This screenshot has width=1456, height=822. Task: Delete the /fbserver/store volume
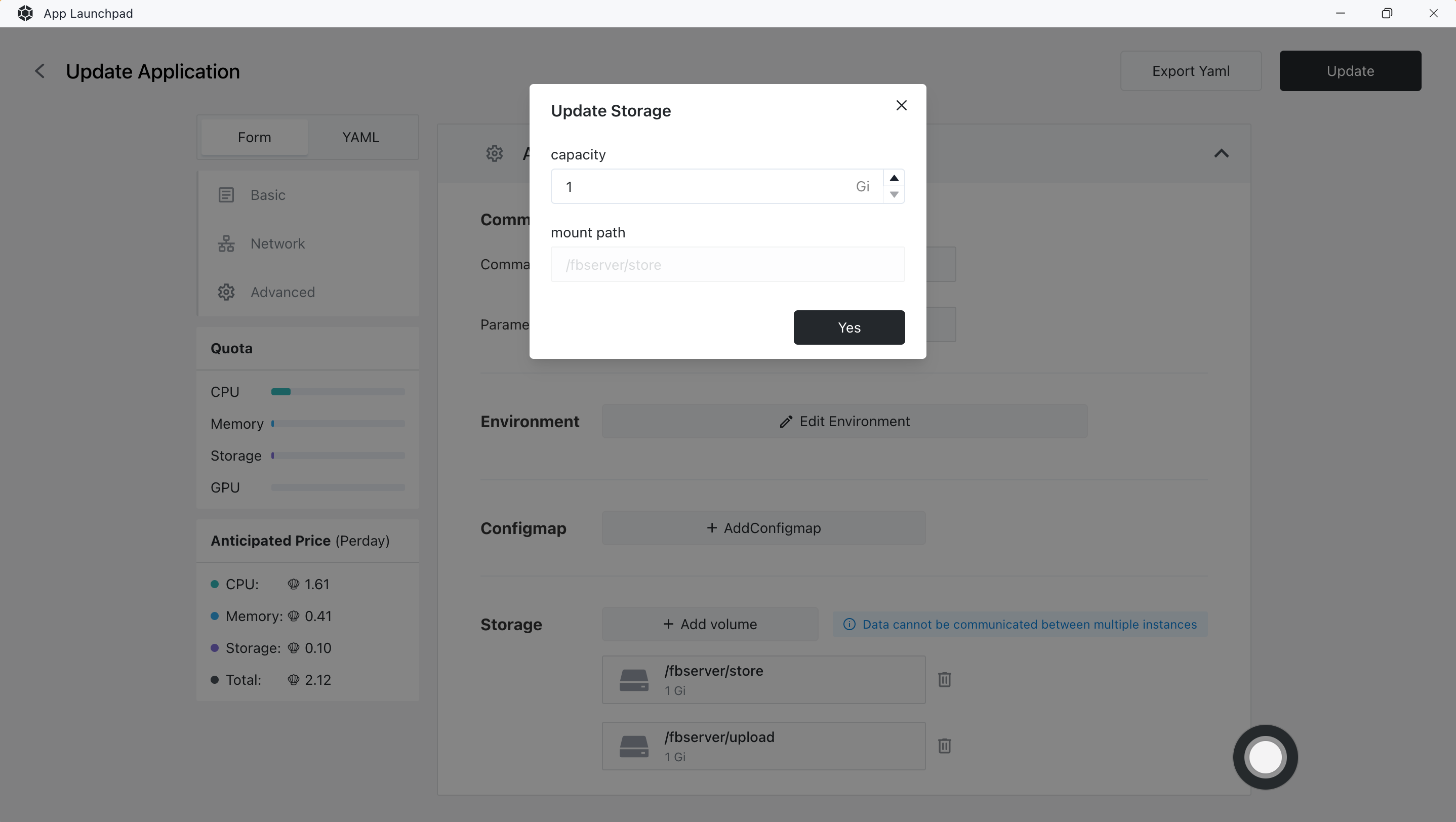pos(944,680)
